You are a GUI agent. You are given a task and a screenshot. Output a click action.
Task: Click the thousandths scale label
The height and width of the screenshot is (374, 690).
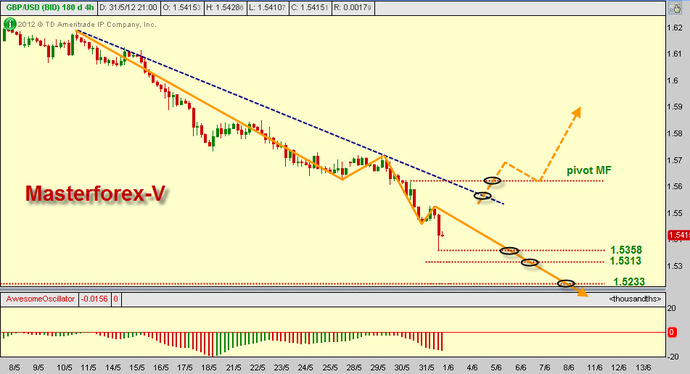click(635, 299)
